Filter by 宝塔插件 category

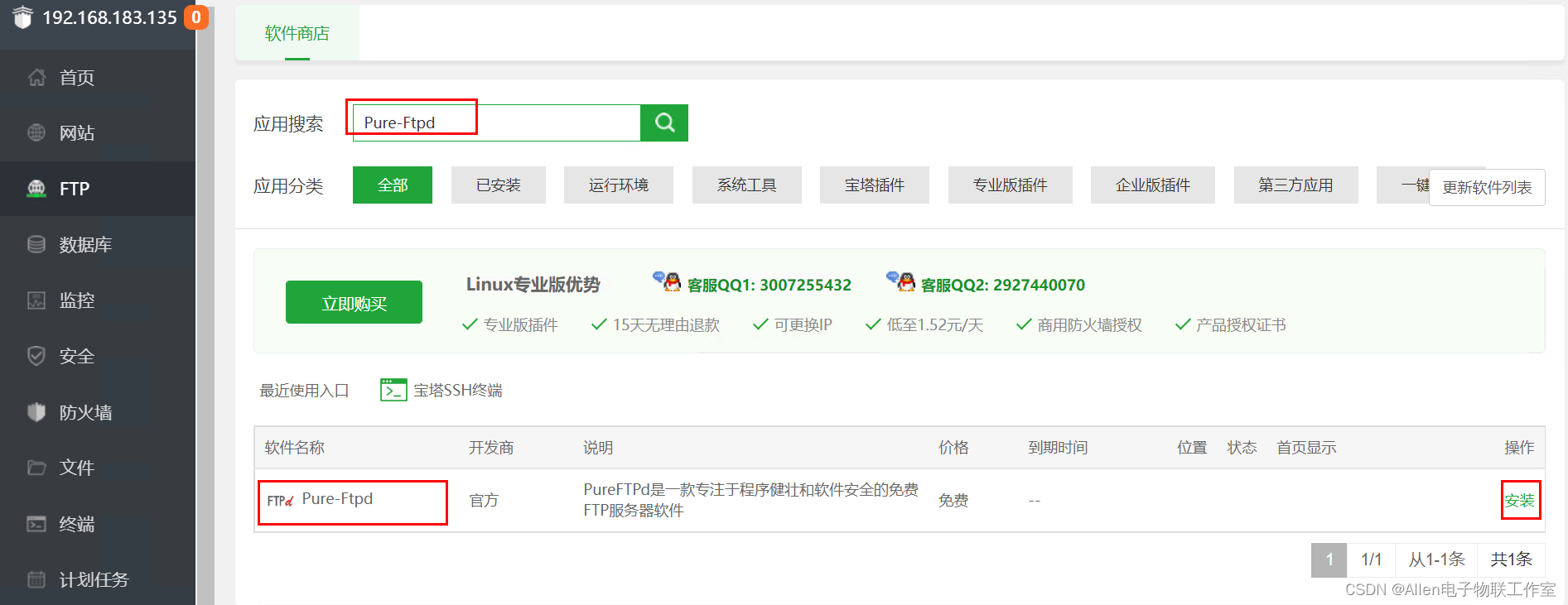(x=875, y=185)
